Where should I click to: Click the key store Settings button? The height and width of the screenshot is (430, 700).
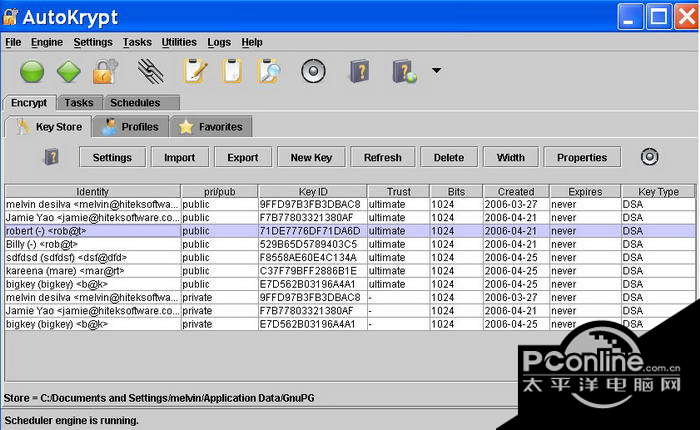(112, 157)
